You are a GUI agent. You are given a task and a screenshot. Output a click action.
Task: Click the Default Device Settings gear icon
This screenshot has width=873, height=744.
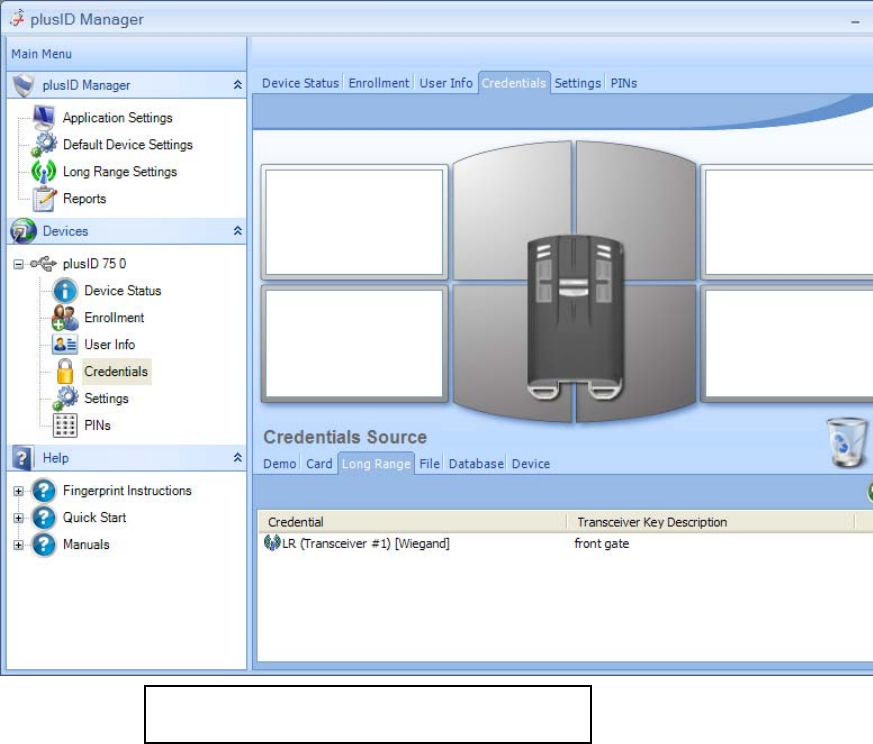[43, 144]
